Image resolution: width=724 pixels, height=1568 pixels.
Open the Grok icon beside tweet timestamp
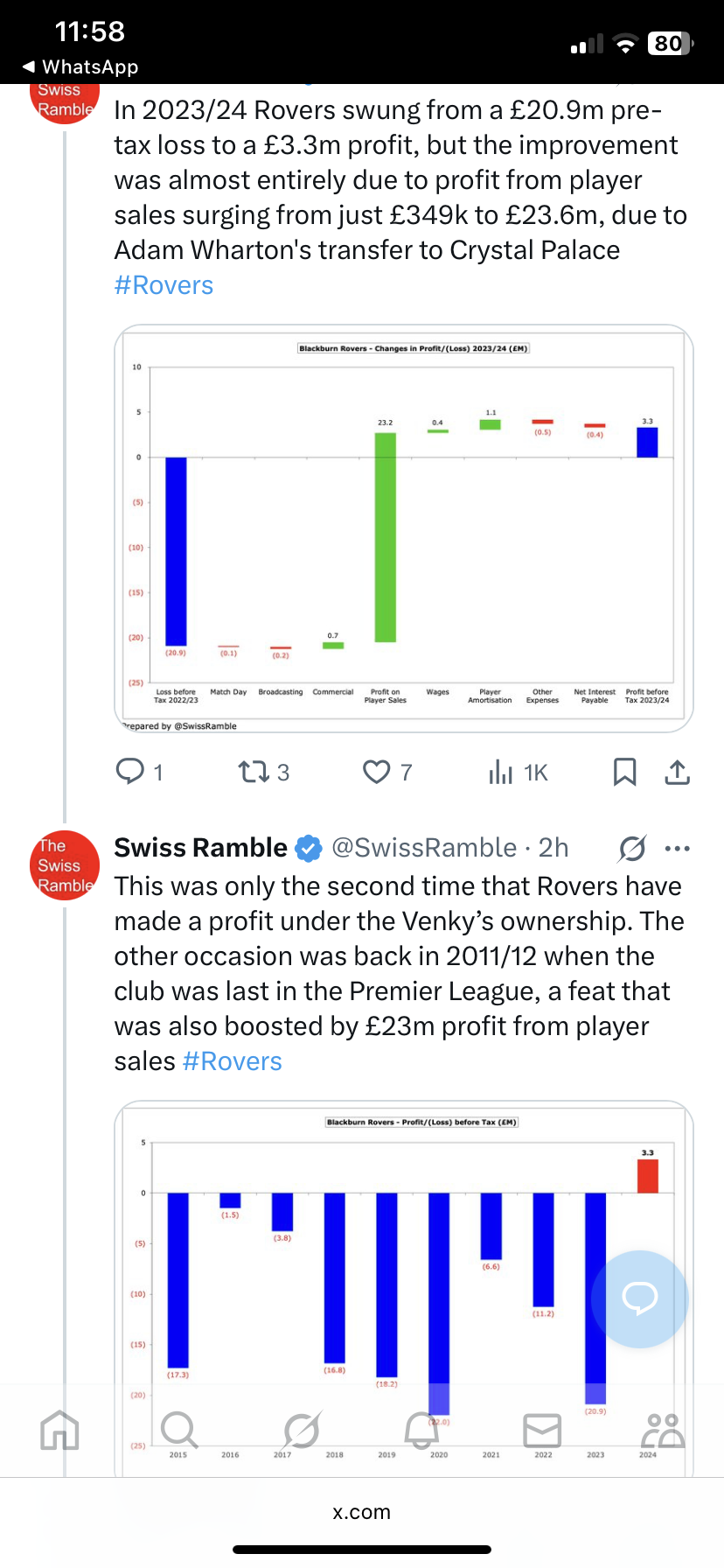click(x=632, y=848)
